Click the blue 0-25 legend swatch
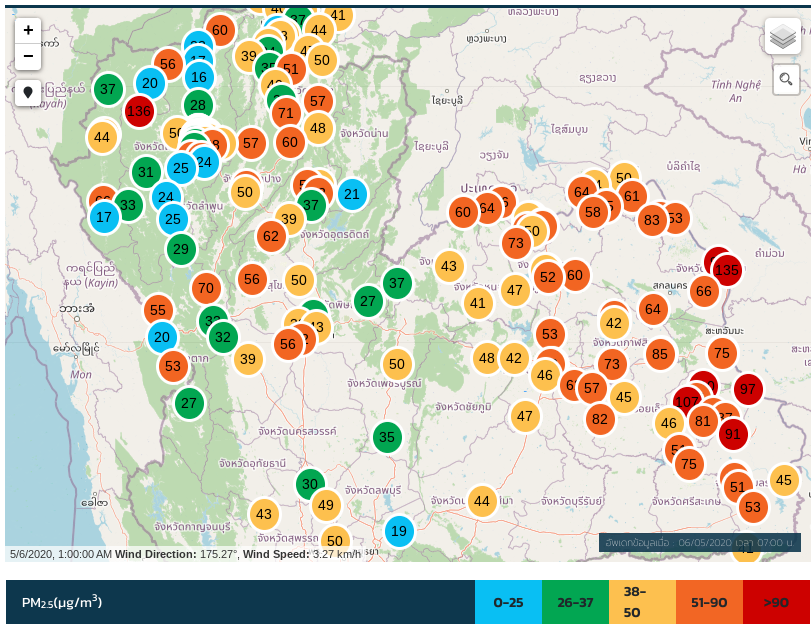 click(x=508, y=602)
